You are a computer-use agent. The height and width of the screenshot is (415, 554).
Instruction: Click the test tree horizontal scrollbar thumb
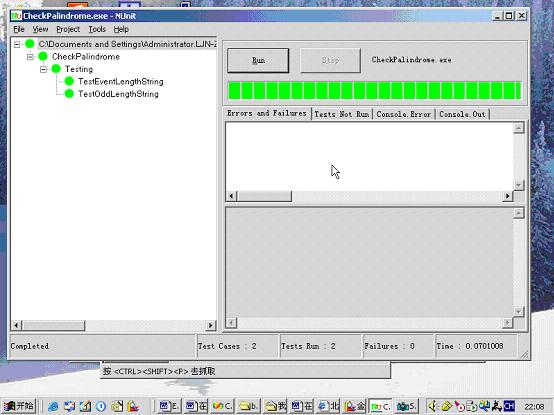pos(54,325)
